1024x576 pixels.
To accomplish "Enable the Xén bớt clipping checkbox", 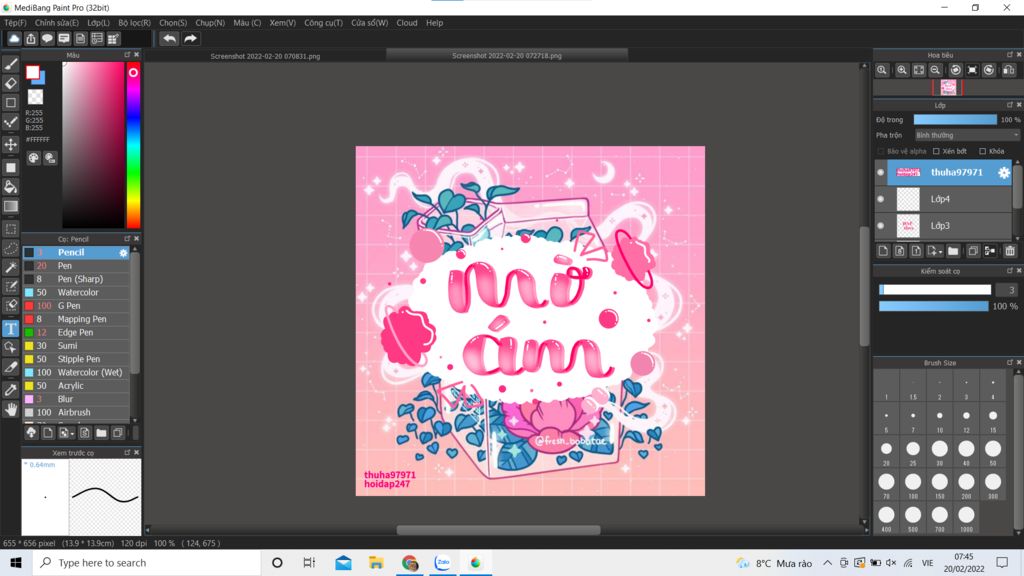I will (x=936, y=152).
